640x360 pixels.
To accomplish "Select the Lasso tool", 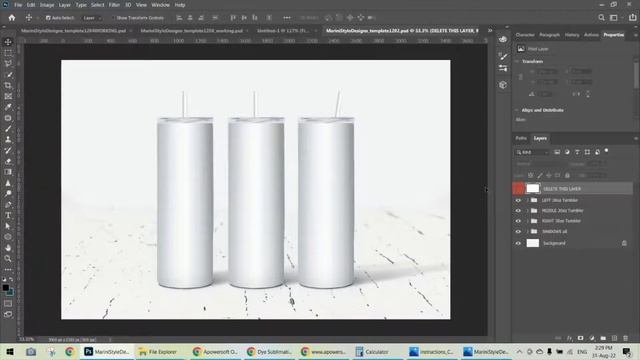I will (8, 64).
